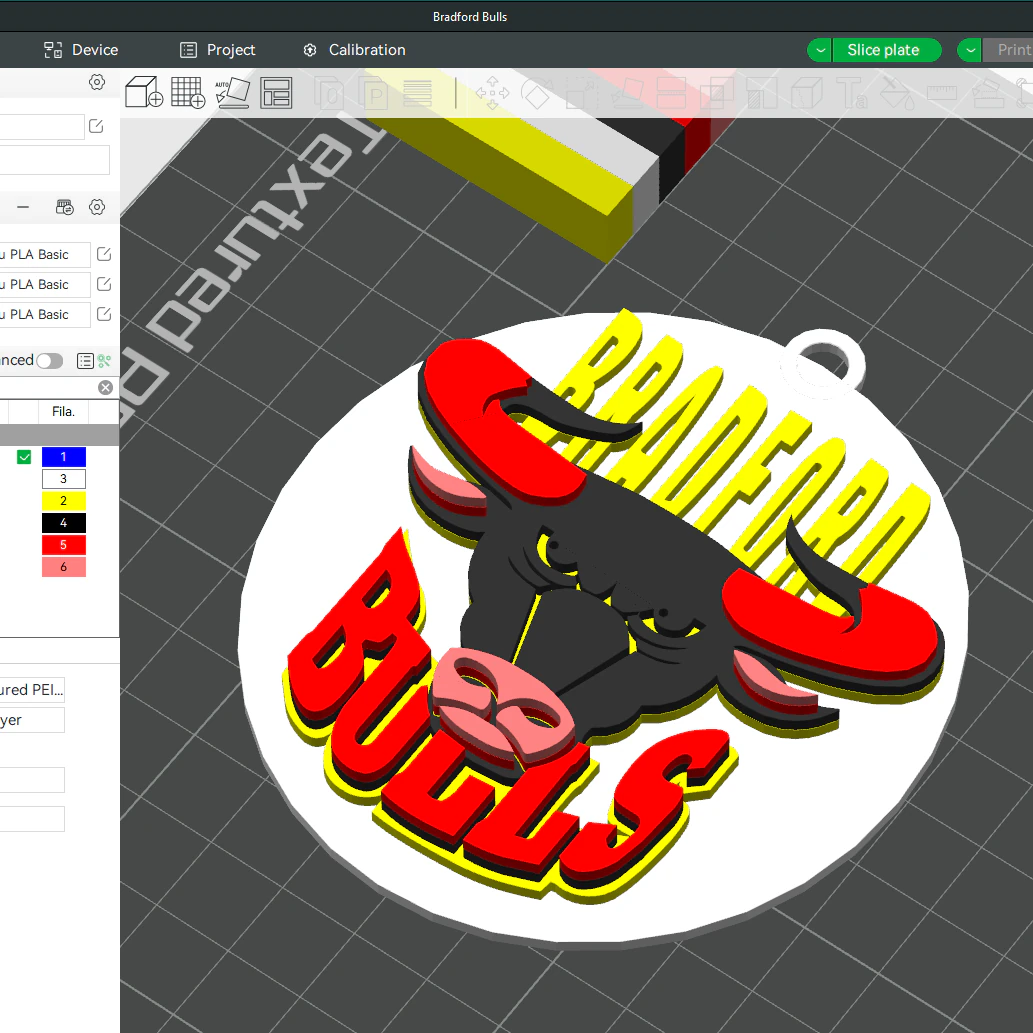This screenshot has height=1033, width=1033.
Task: Click the Arrange all objects icon
Action: click(276, 93)
